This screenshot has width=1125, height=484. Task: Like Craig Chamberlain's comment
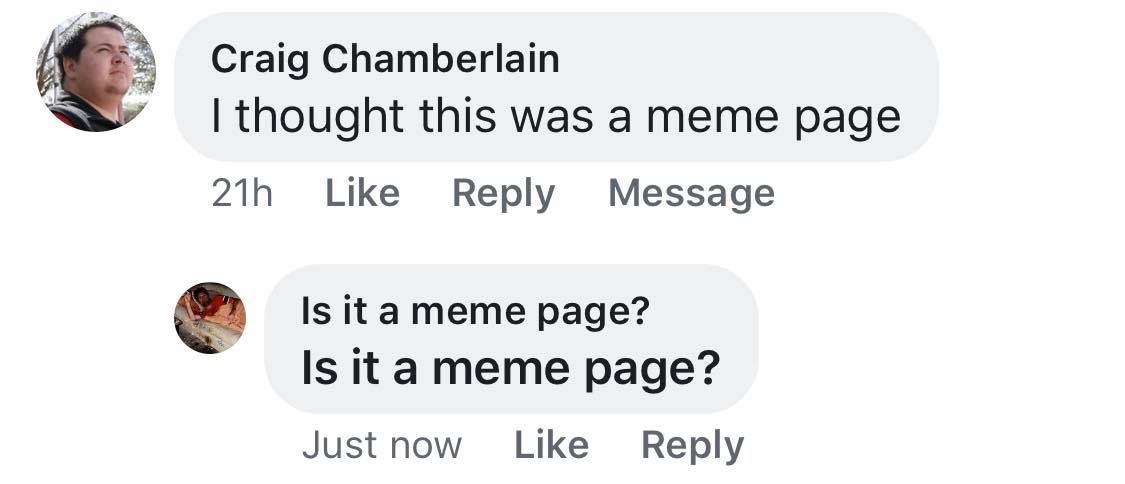coord(362,193)
